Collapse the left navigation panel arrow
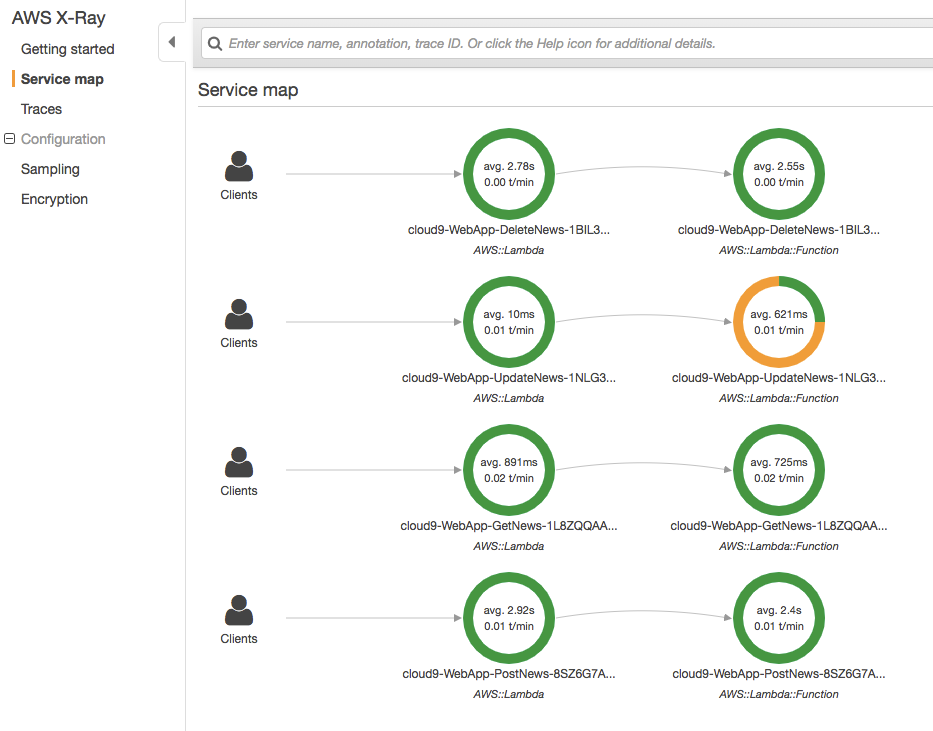 click(x=172, y=42)
